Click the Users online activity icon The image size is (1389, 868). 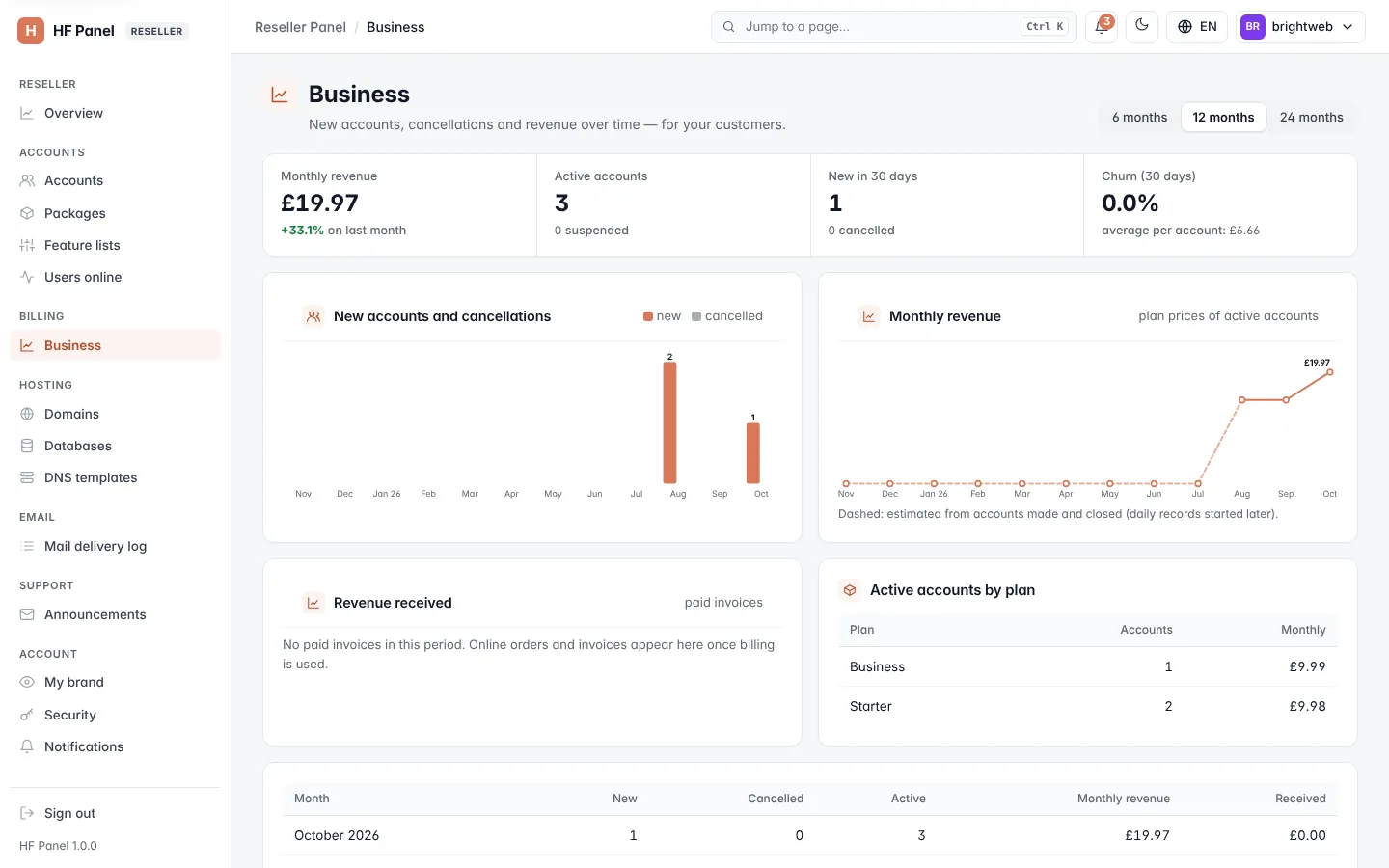coord(27,277)
